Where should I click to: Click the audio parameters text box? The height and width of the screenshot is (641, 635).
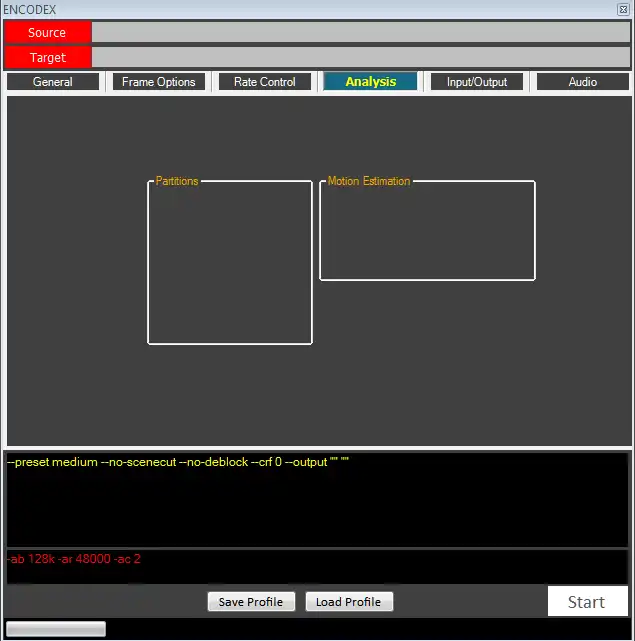[317, 567]
